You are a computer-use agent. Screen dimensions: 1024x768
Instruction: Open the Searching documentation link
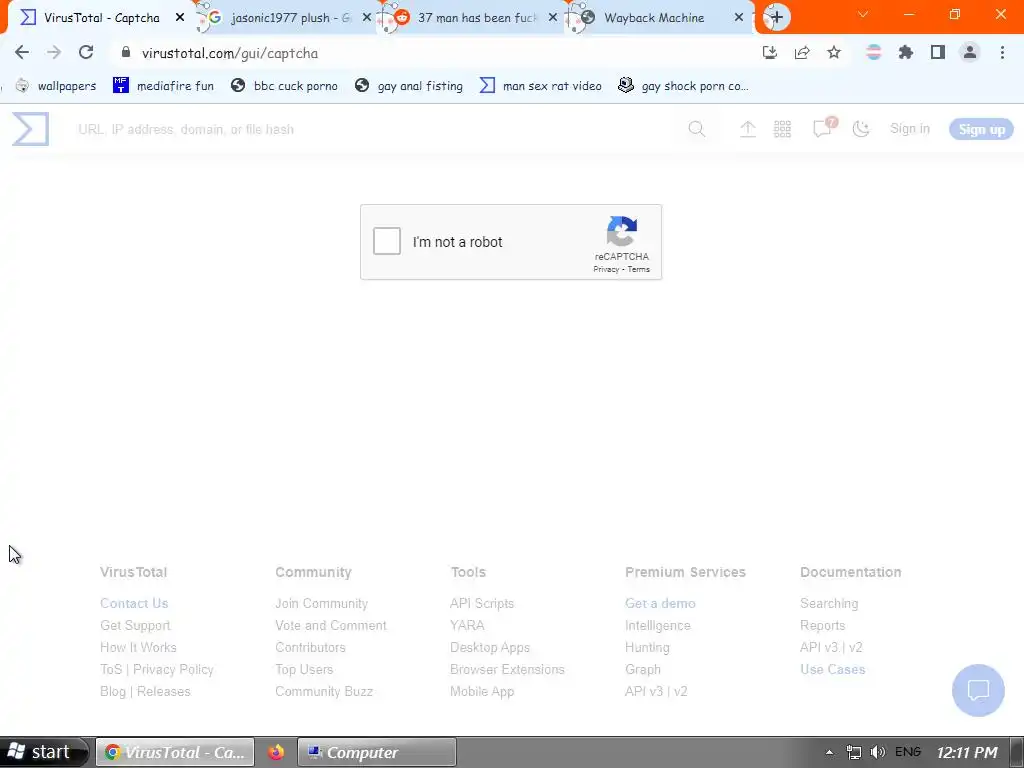coord(829,603)
